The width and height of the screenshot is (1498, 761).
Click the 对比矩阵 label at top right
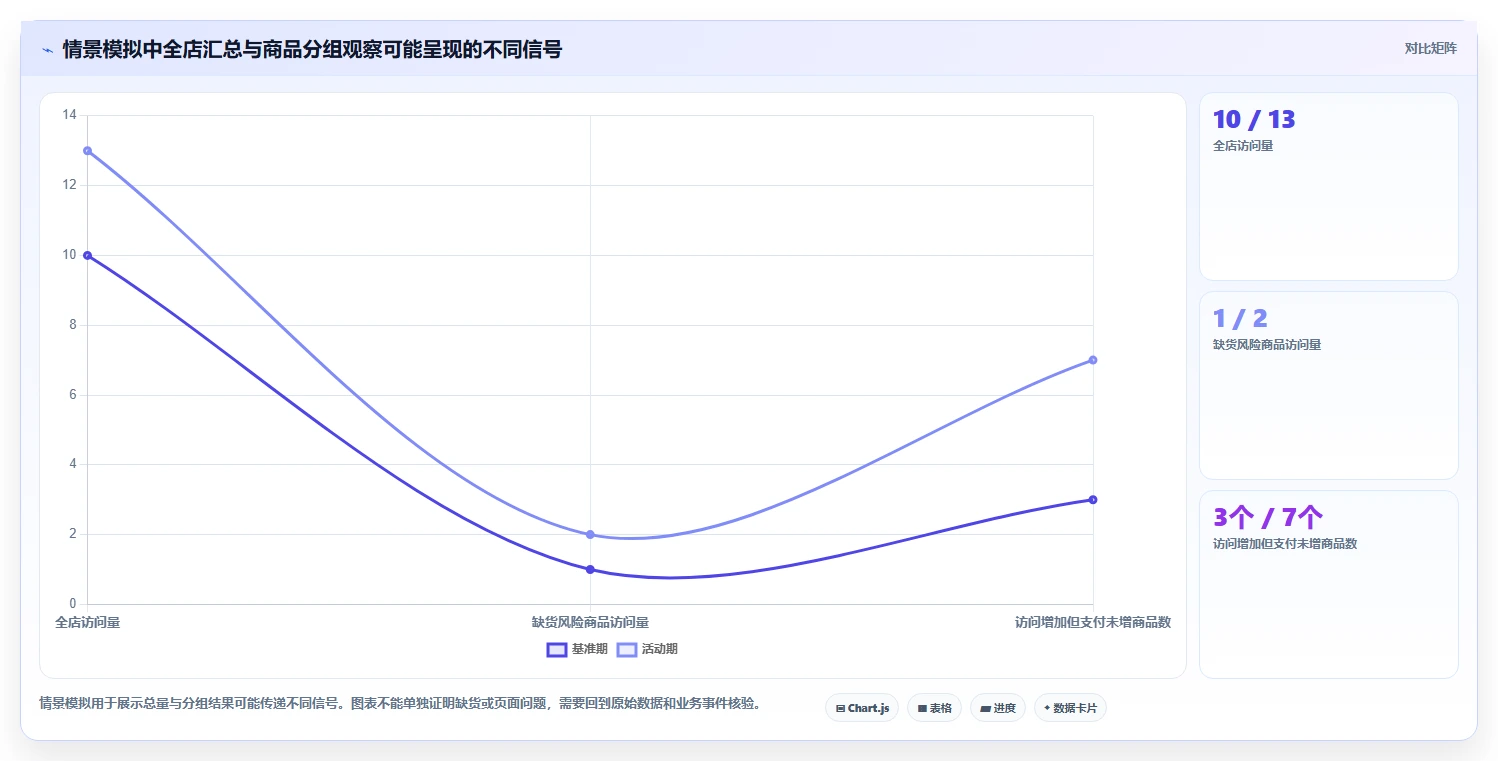click(1431, 48)
